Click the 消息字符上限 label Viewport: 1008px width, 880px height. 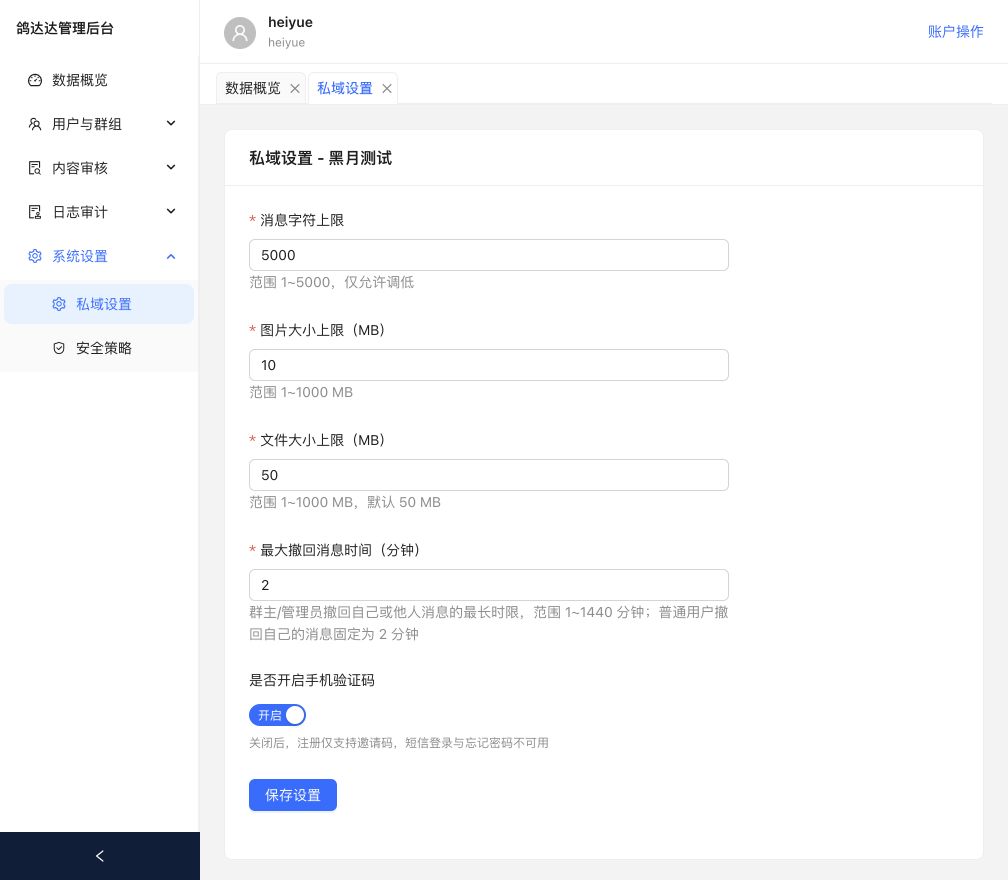tap(302, 220)
